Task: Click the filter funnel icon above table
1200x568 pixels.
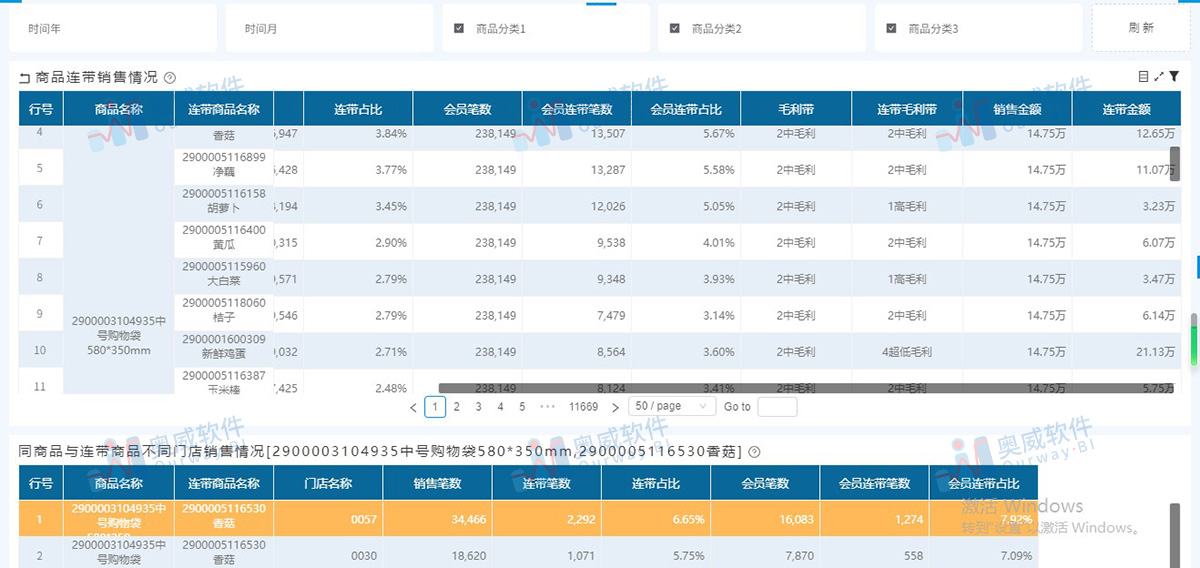Action: coord(1174,76)
